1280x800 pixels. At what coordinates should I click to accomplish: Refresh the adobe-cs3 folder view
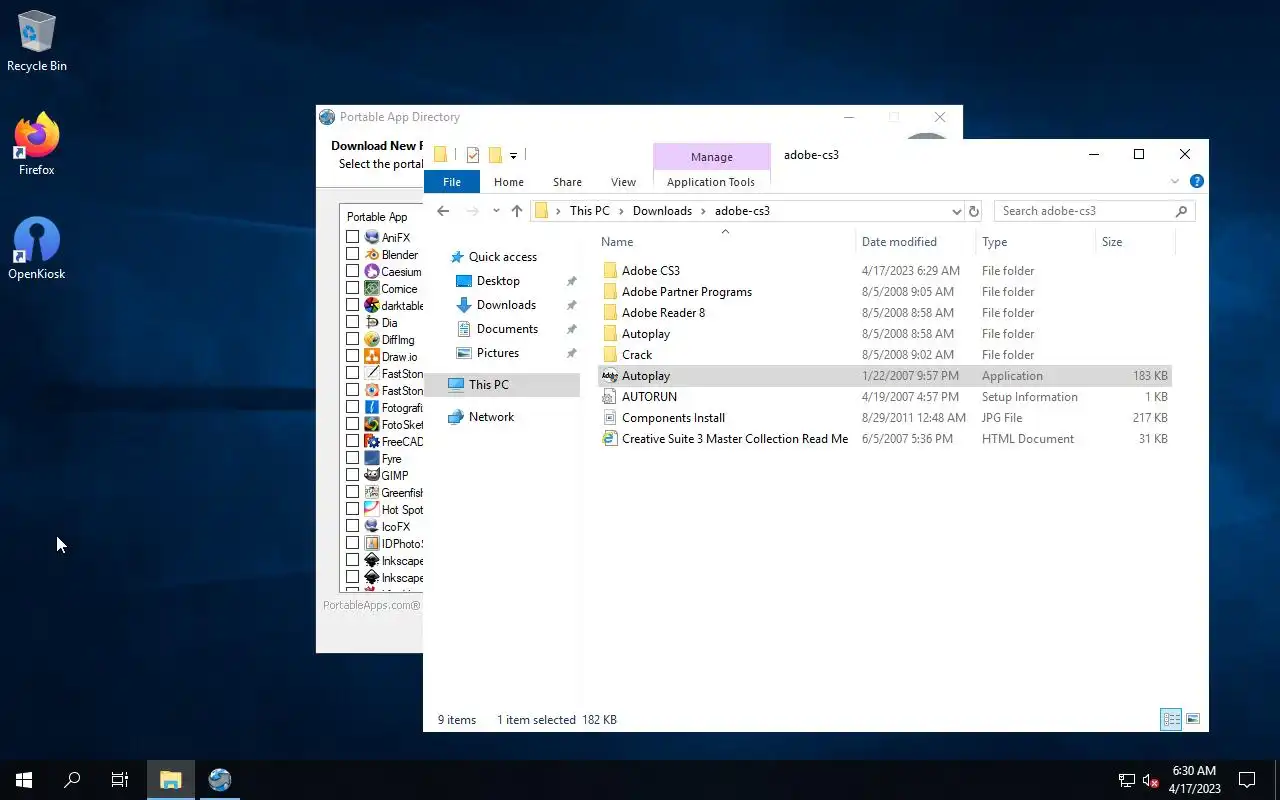(x=974, y=211)
